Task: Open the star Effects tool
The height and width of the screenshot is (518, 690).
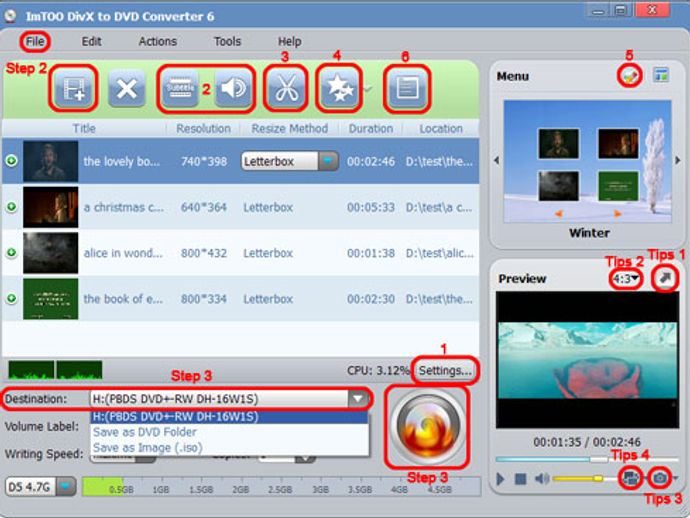Action: point(339,88)
